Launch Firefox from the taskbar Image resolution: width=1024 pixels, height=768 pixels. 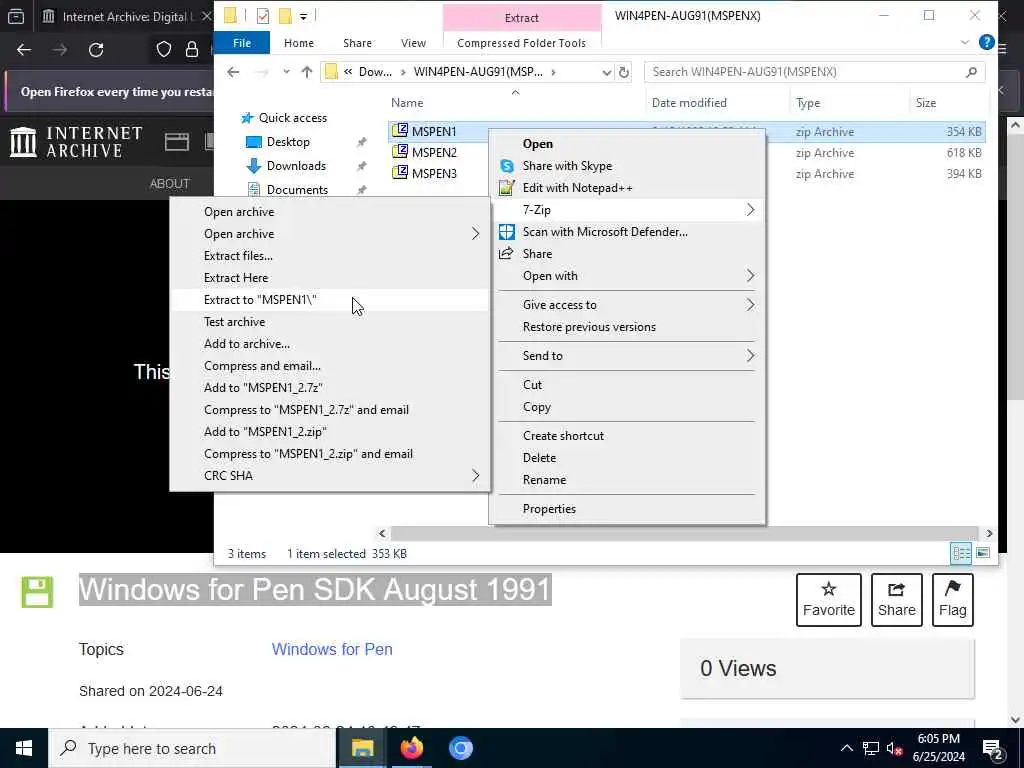tap(411, 748)
